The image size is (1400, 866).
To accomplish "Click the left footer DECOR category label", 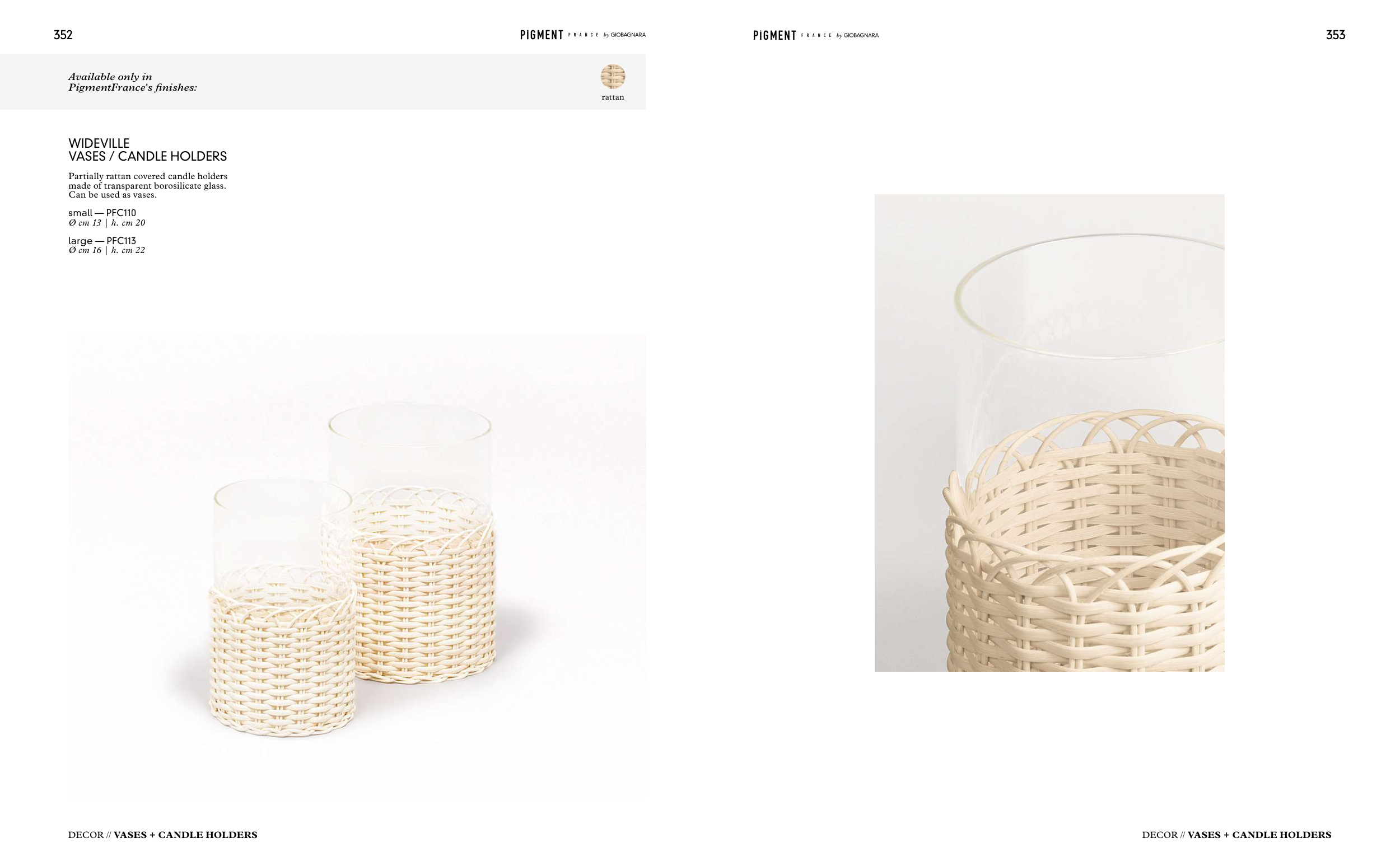I will click(86, 835).
